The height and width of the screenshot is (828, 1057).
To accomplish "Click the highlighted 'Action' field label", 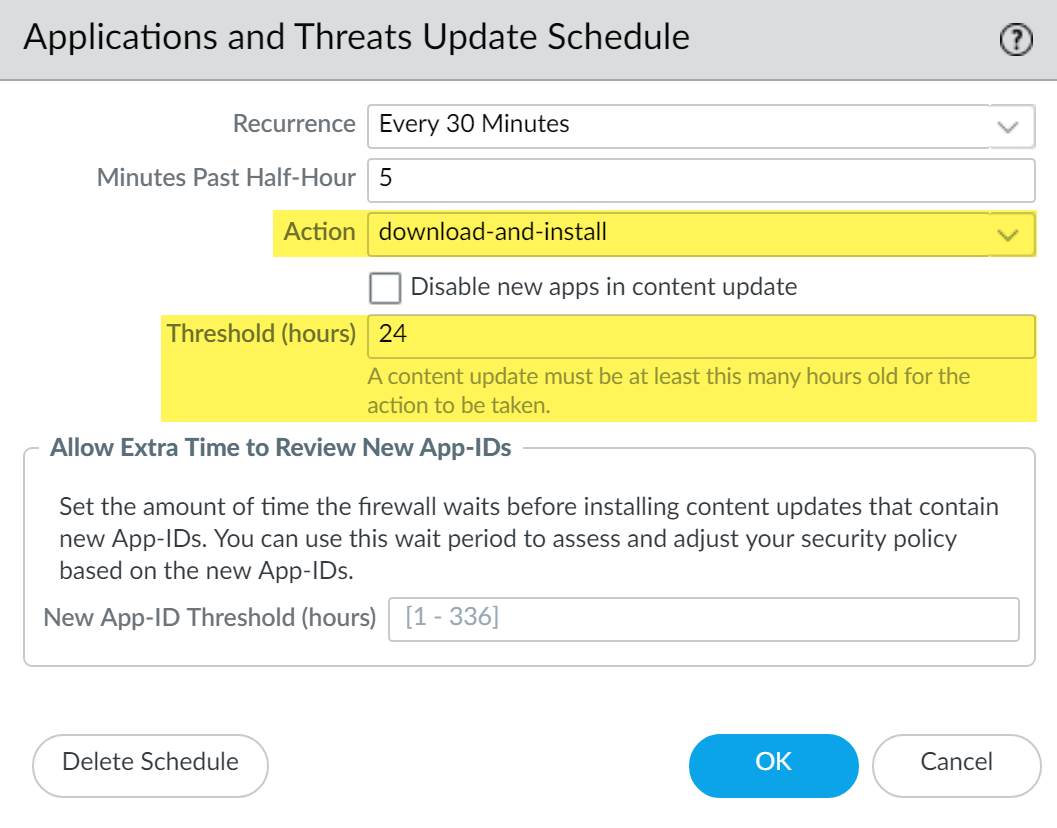I will pos(319,232).
